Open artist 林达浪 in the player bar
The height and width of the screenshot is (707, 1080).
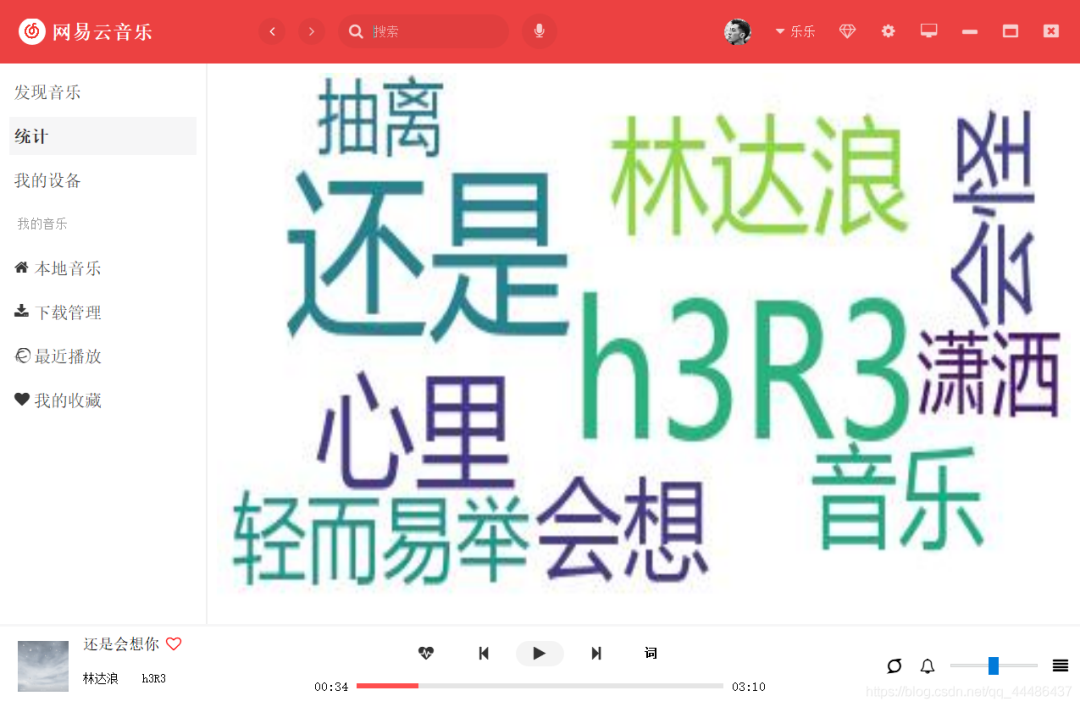(x=101, y=679)
